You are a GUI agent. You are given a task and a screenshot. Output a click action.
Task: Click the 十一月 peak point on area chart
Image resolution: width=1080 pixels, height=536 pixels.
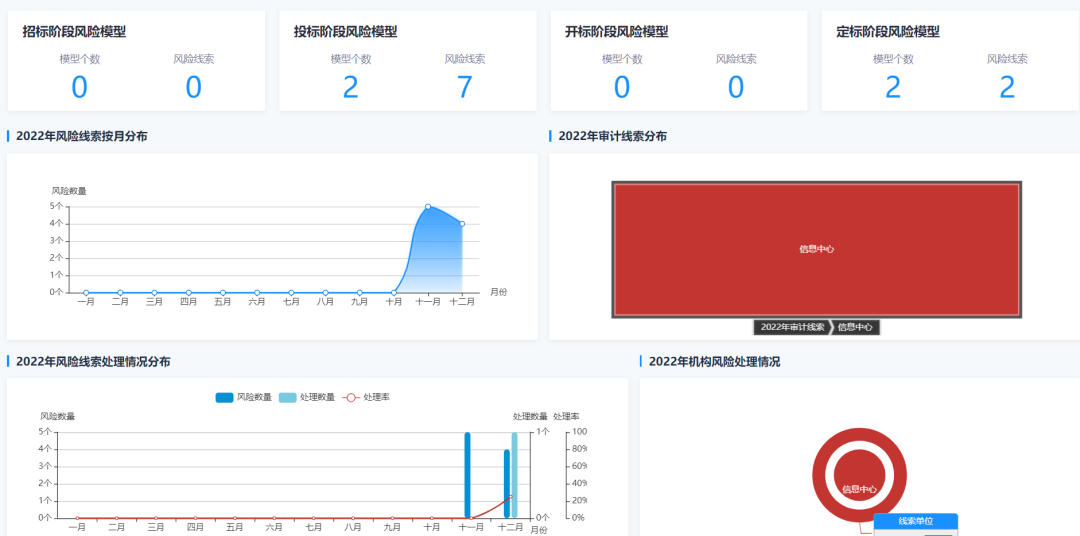(x=428, y=207)
